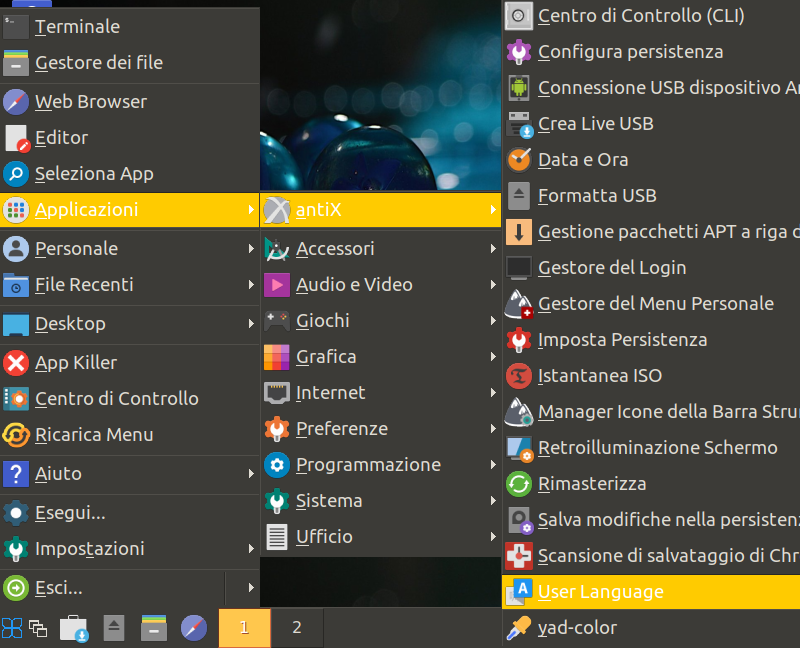Viewport: 800px width, 648px height.
Task: Click Gestore del Menu Personale icon
Action: tap(519, 304)
